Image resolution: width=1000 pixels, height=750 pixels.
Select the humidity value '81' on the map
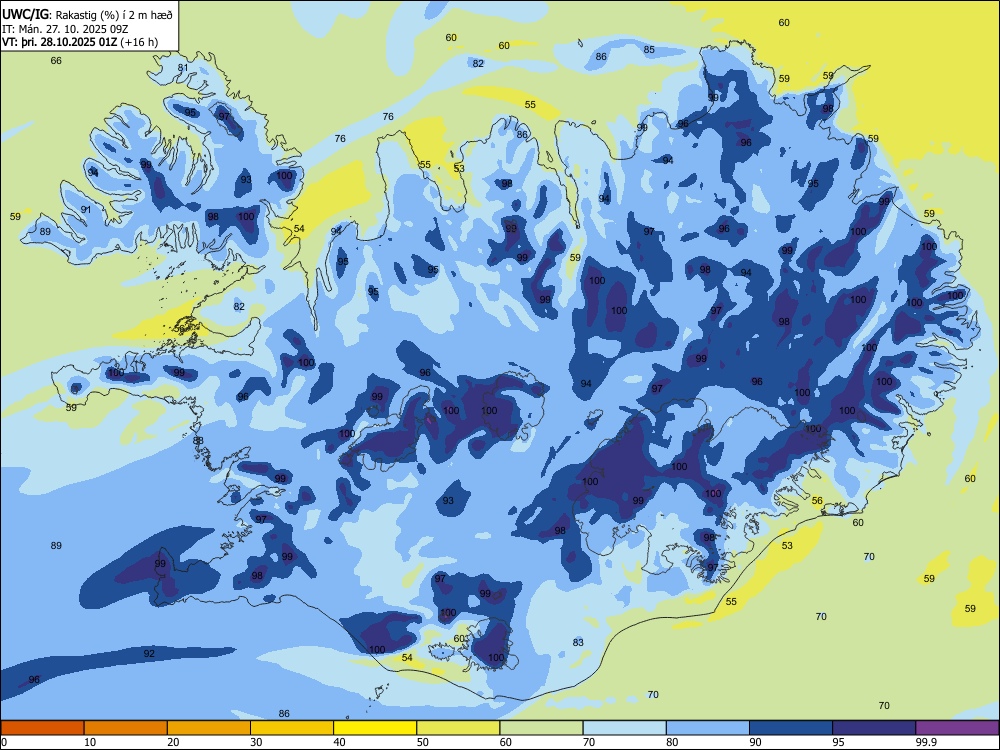pyautogui.click(x=183, y=68)
